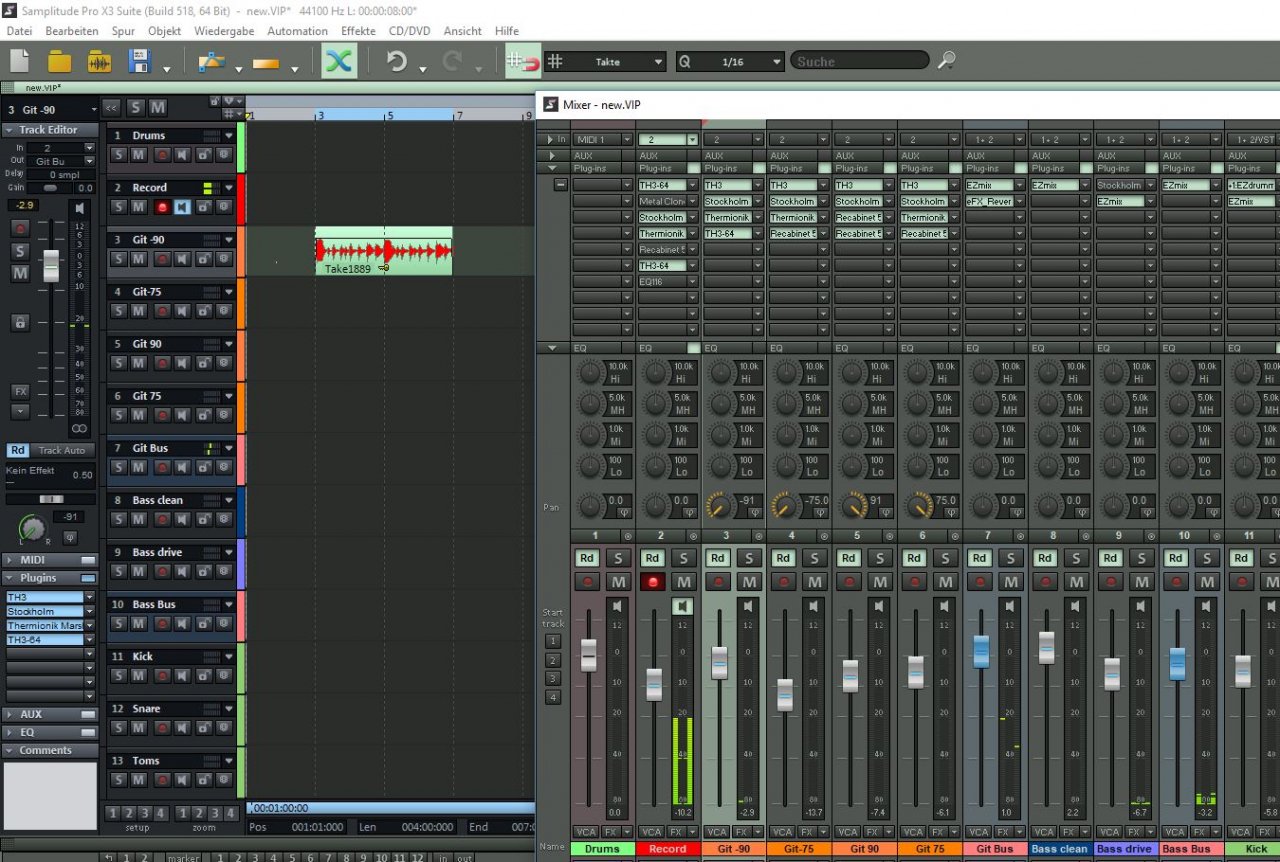This screenshot has height=862, width=1280.
Task: Click freeze icon on Bass Bus track
Action: pyautogui.click(x=223, y=623)
